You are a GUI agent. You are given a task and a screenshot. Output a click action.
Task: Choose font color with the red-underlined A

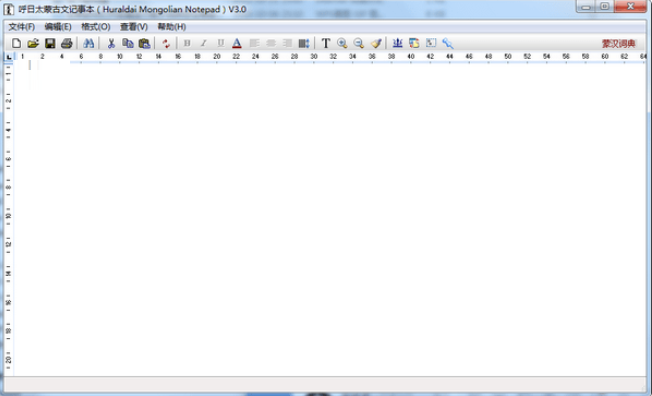[237, 43]
